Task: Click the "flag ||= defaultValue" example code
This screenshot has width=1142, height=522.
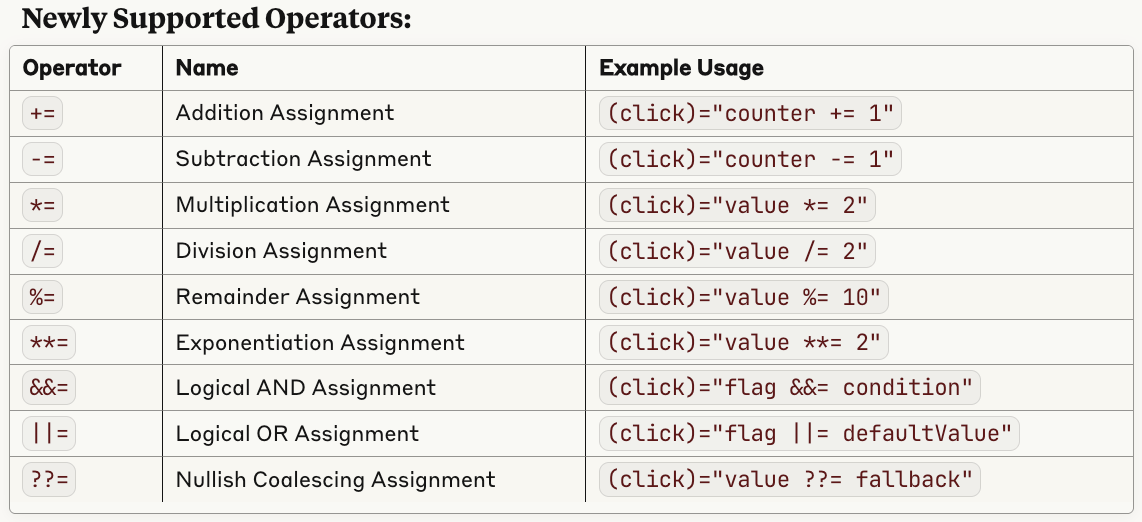Action: 809,434
